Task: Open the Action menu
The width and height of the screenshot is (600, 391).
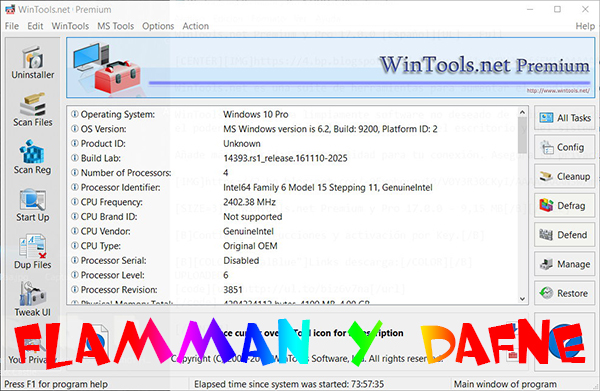Action: pos(196,26)
